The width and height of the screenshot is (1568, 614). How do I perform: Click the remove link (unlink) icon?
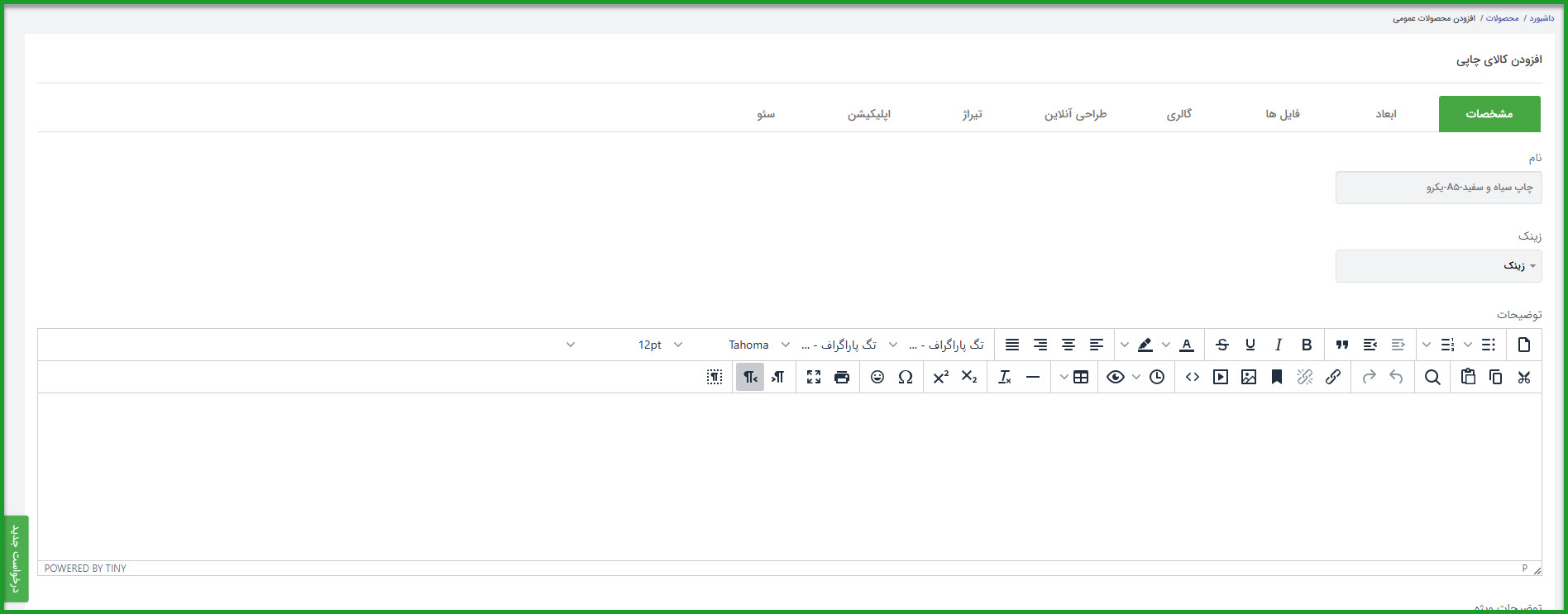point(1305,377)
